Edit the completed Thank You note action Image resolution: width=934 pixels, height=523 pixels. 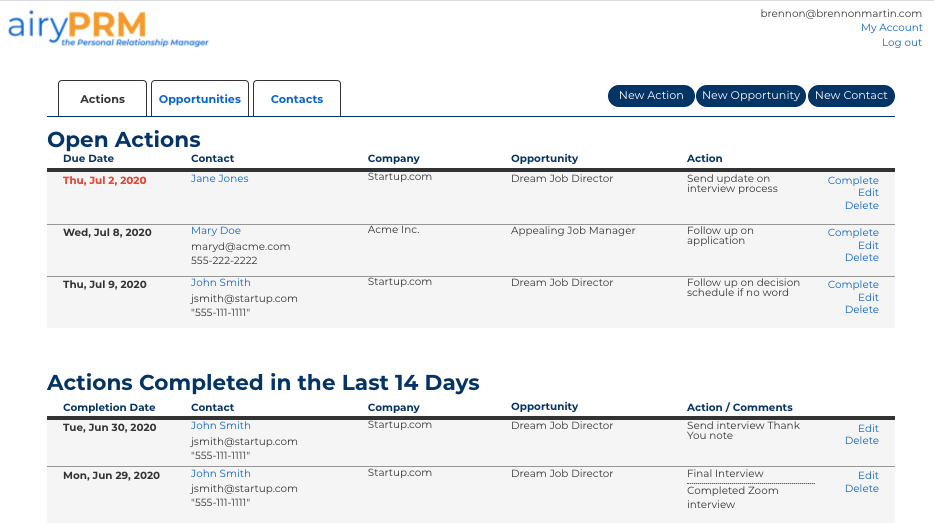tap(868, 428)
